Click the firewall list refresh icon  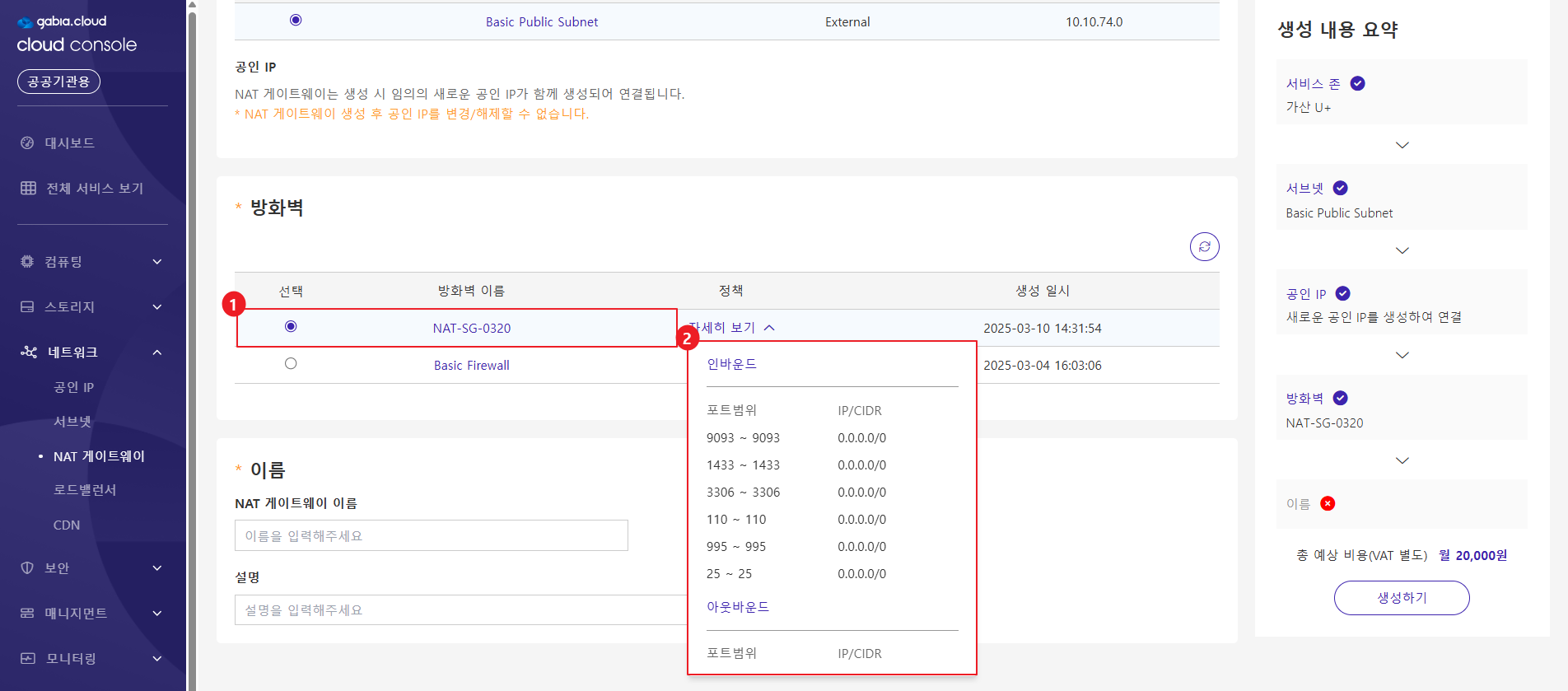pyautogui.click(x=1204, y=246)
